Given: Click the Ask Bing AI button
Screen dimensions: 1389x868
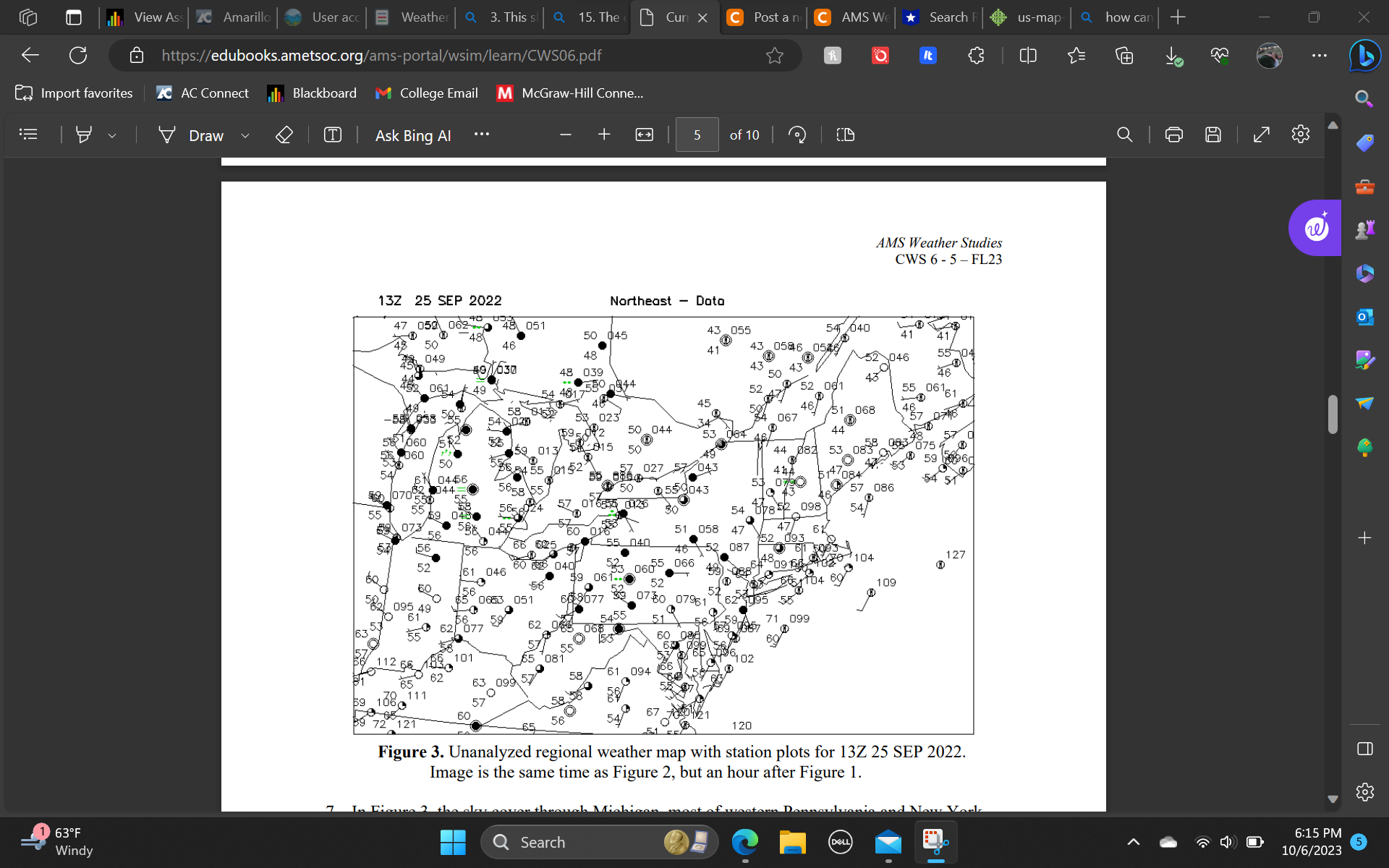Looking at the screenshot, I should [x=413, y=135].
